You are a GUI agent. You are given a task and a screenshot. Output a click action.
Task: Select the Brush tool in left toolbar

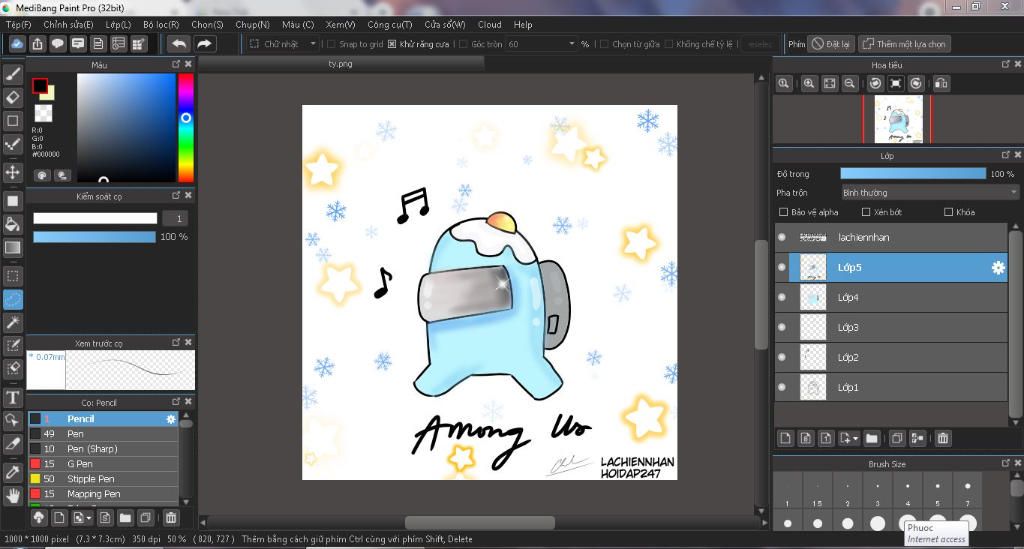(12, 74)
